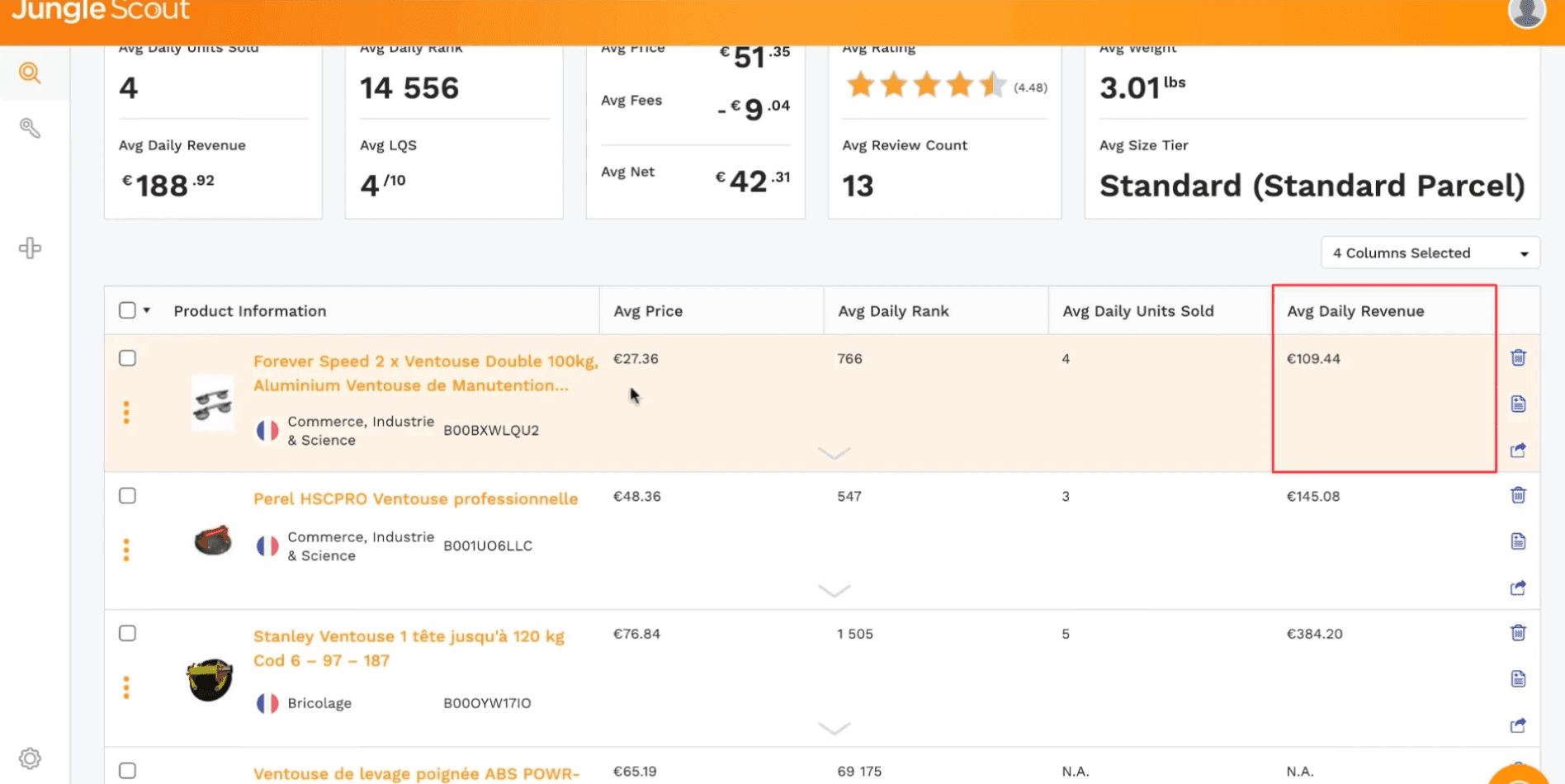This screenshot has width=1565, height=784.
Task: Open notes icon for Stanley Ventouse row
Action: pyautogui.click(x=1518, y=679)
